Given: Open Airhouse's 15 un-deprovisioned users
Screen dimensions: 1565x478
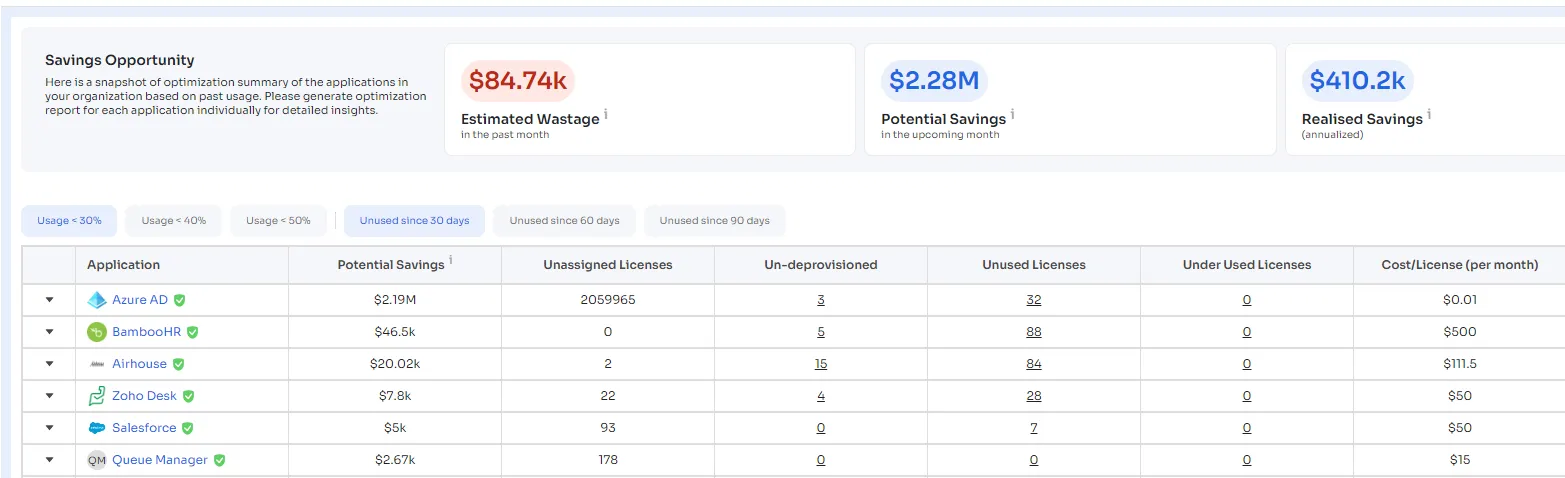Looking at the screenshot, I should coord(821,364).
